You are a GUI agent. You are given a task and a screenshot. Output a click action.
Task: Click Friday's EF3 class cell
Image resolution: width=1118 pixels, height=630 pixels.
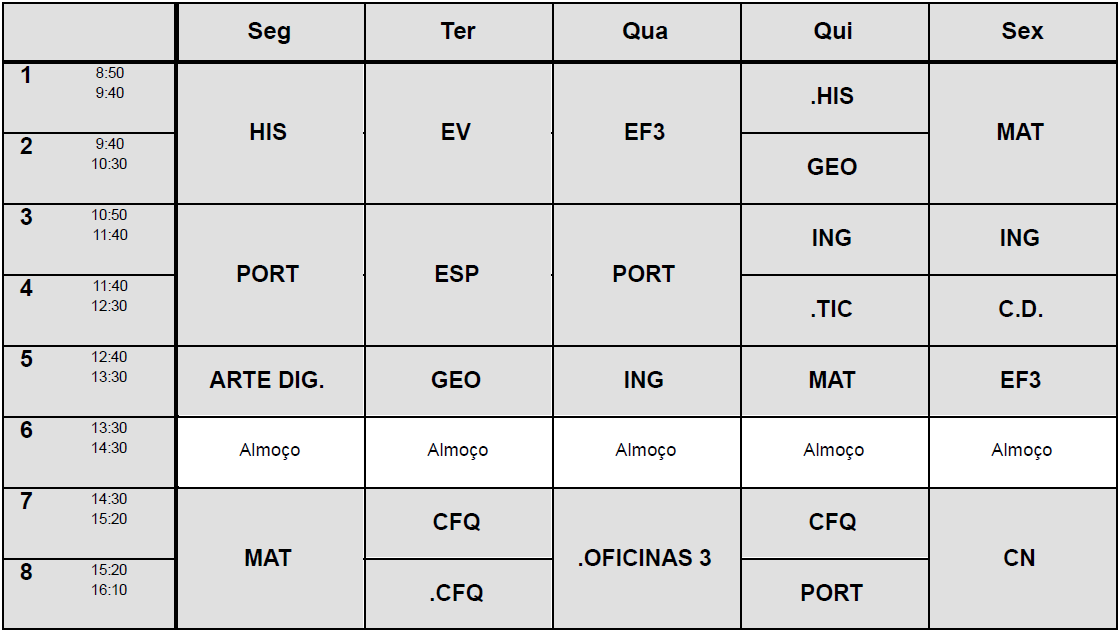point(1021,380)
